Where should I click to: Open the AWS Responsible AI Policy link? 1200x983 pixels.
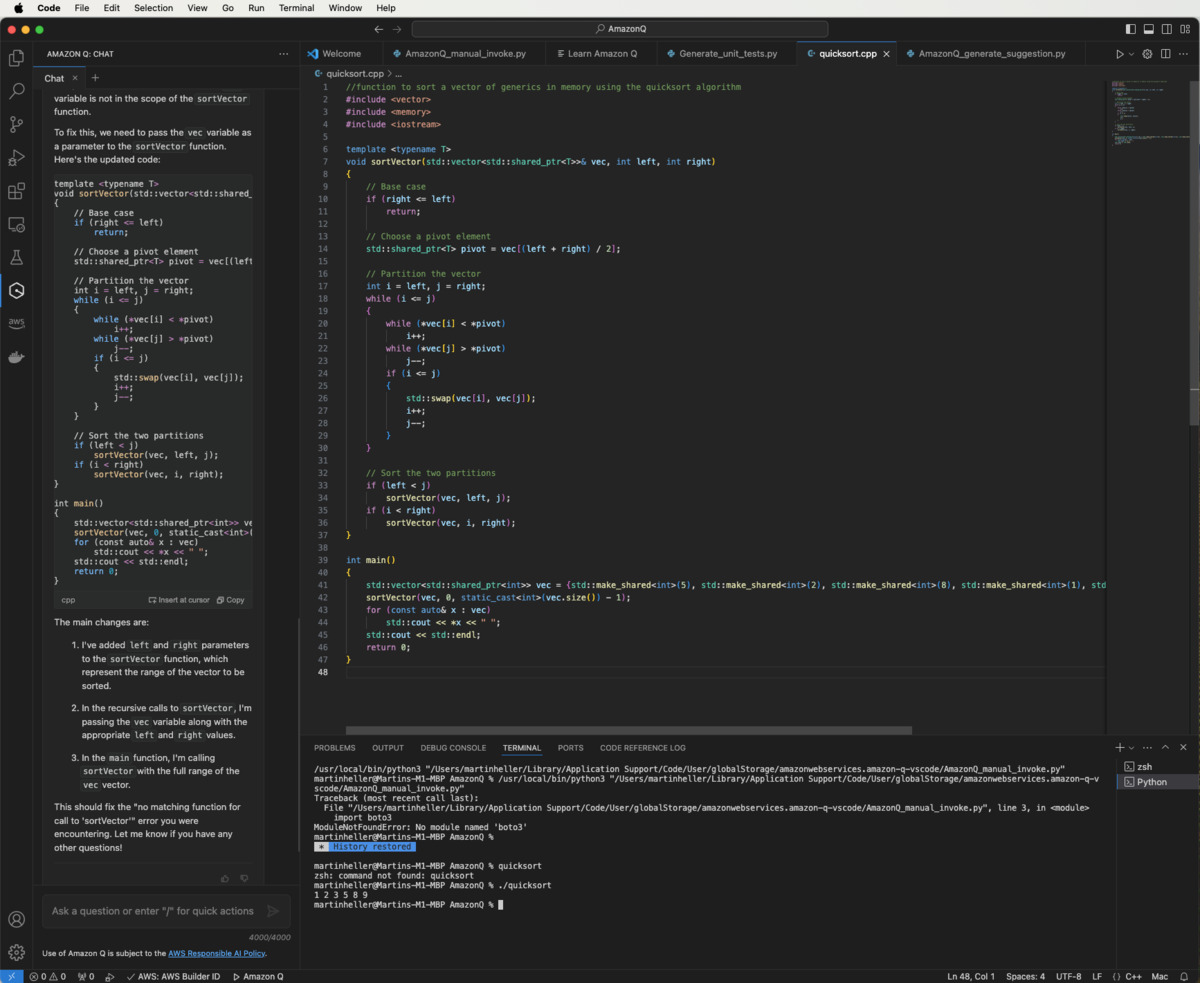(x=217, y=953)
